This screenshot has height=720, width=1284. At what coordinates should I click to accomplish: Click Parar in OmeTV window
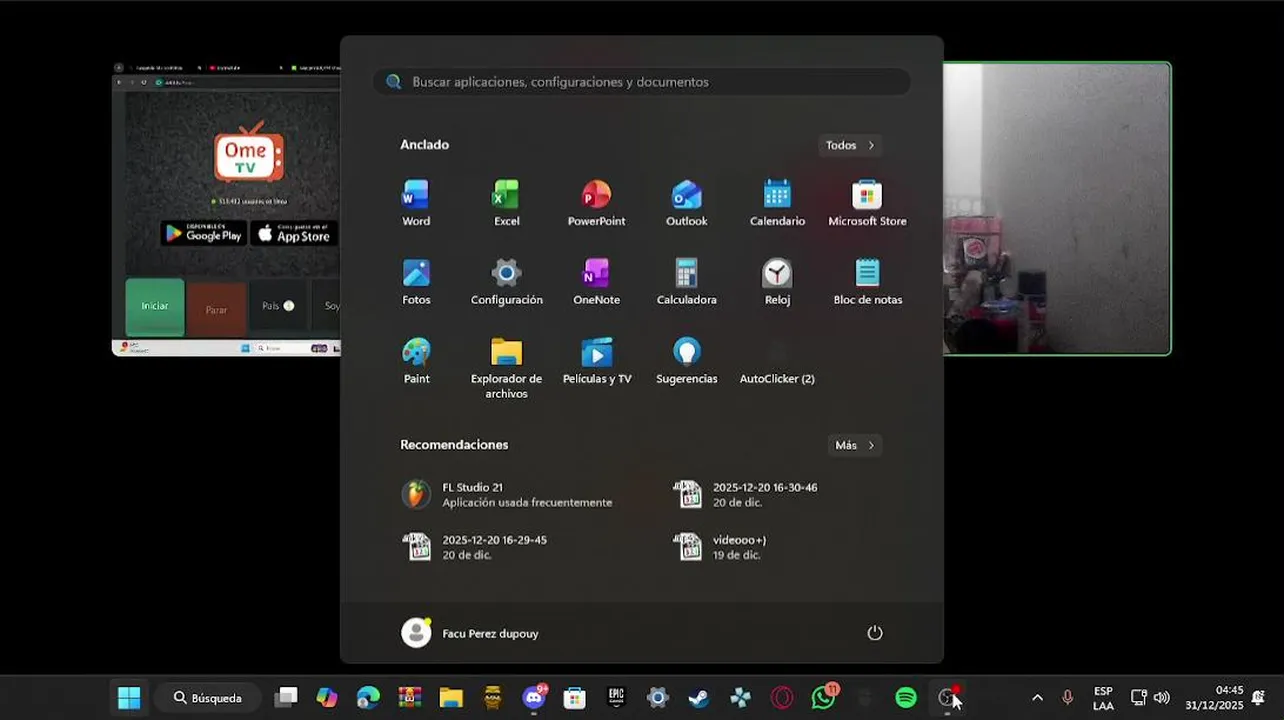pyautogui.click(x=216, y=309)
